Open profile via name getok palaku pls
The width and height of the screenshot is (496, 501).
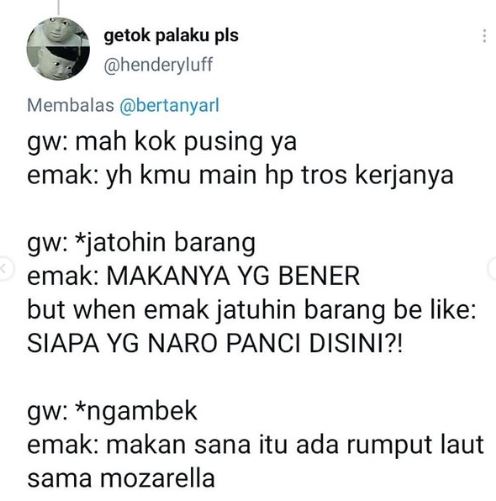tap(171, 35)
